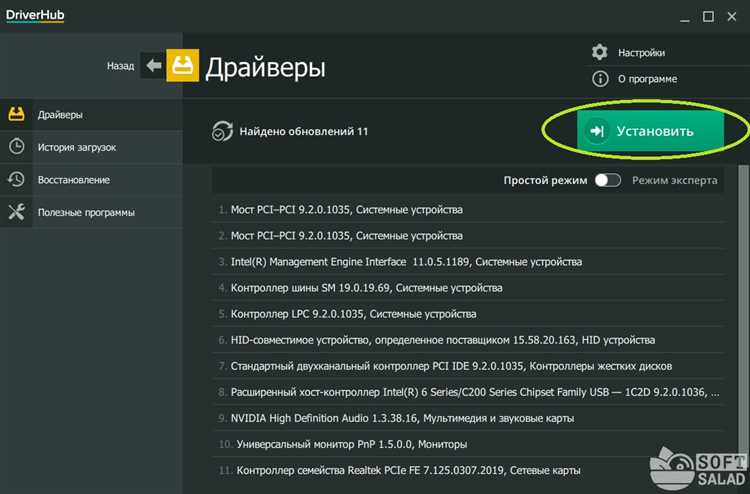Select NVIDIA High Definition Audio row
750x494 pixels.
pyautogui.click(x=468, y=418)
